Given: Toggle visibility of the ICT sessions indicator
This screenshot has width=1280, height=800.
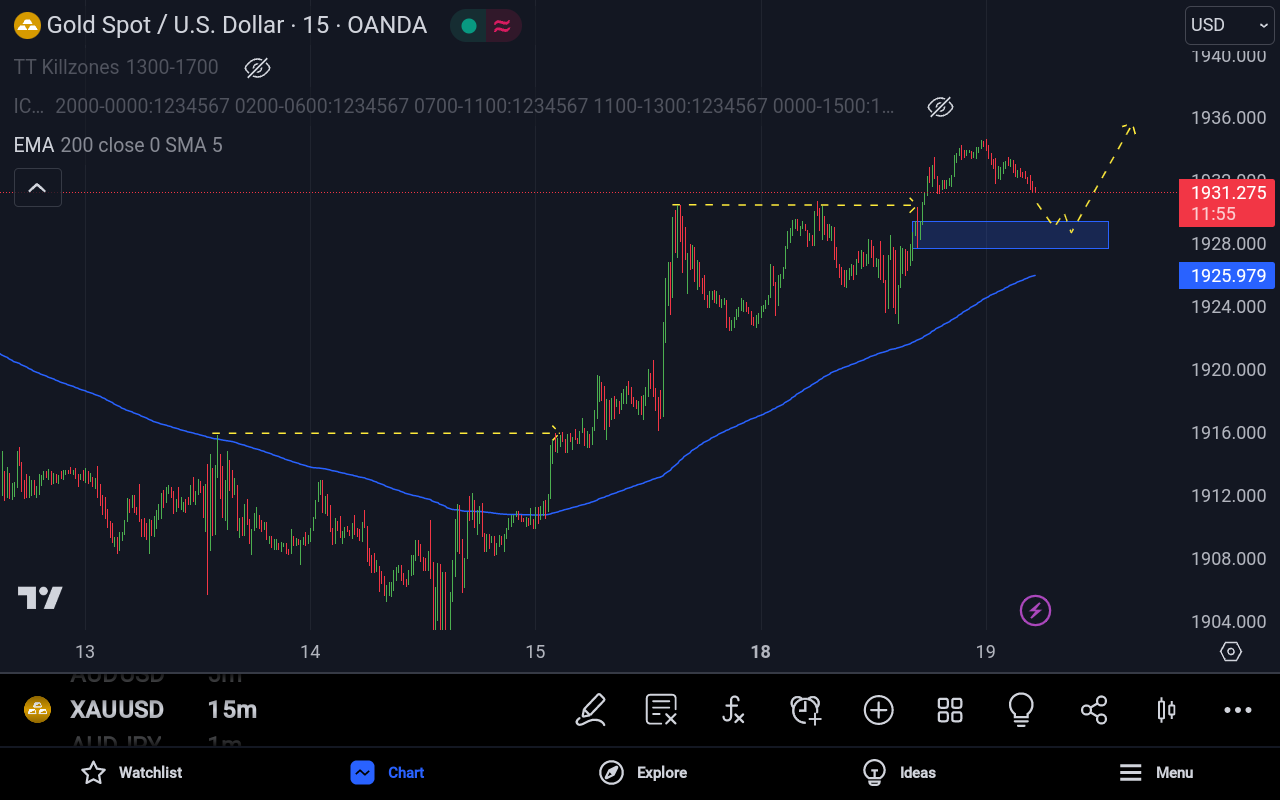Looking at the screenshot, I should [940, 107].
